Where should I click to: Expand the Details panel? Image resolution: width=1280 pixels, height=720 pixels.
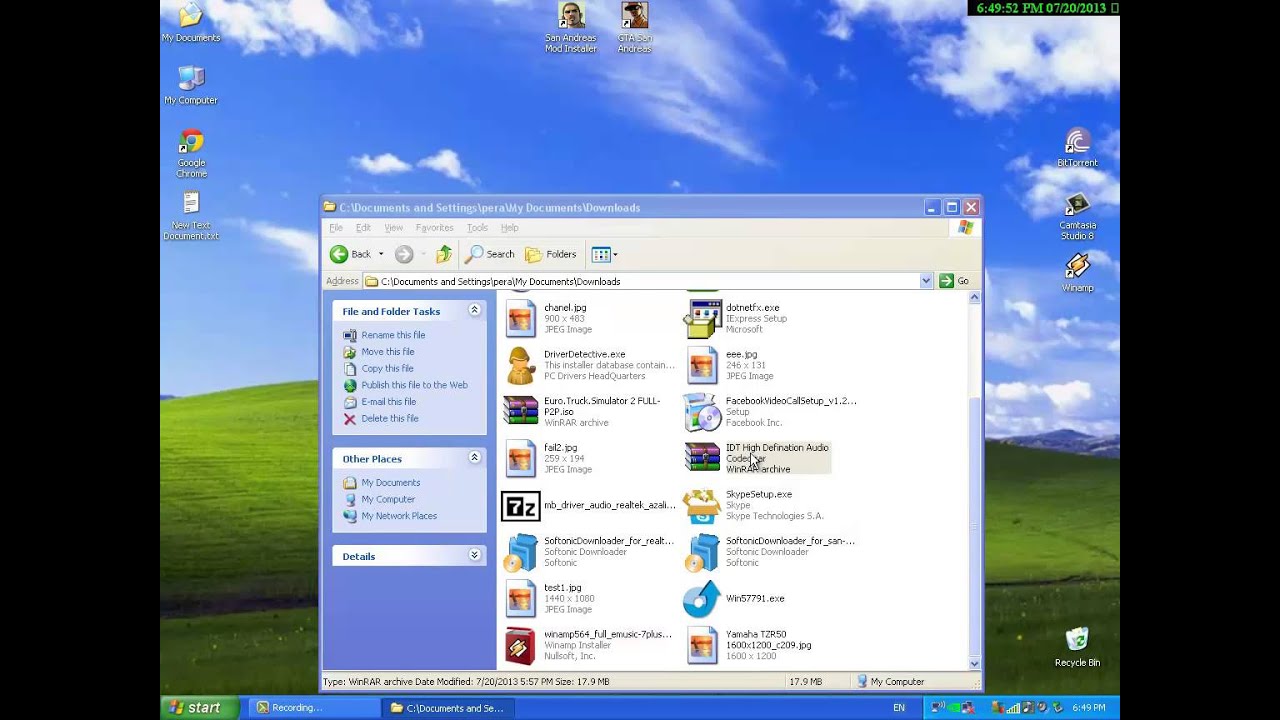click(x=475, y=556)
